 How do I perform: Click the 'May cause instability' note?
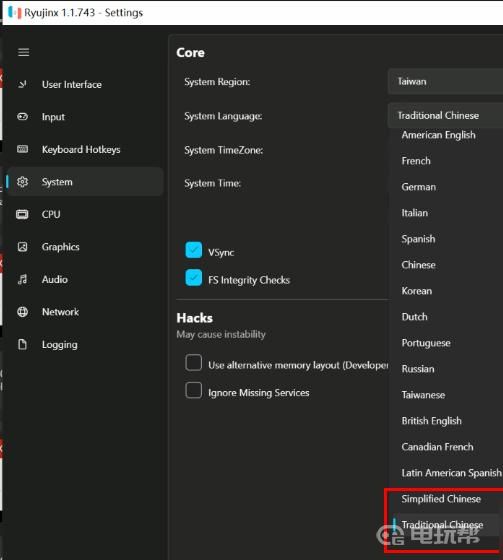click(221, 335)
